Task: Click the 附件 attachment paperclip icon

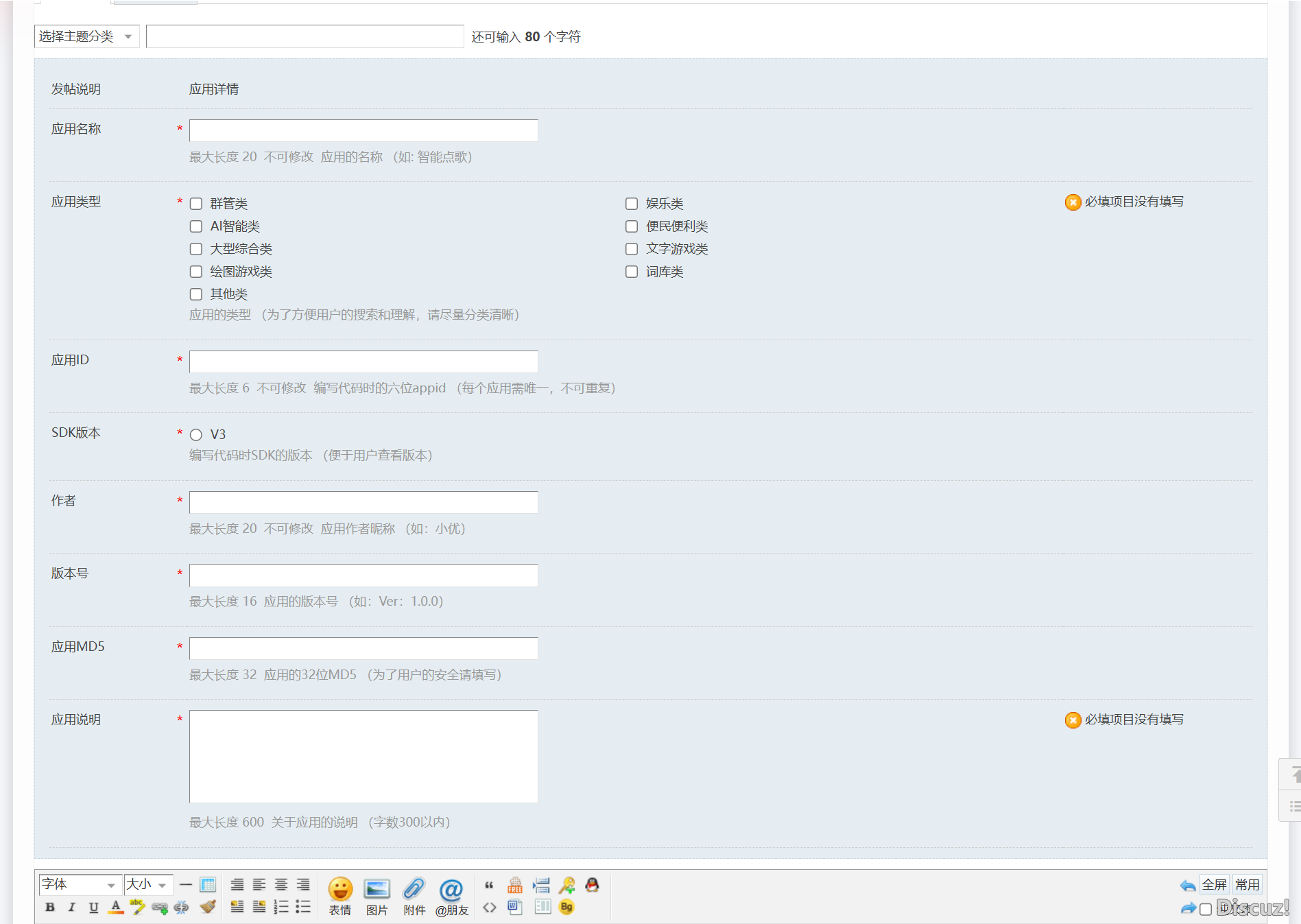Action: click(x=414, y=889)
